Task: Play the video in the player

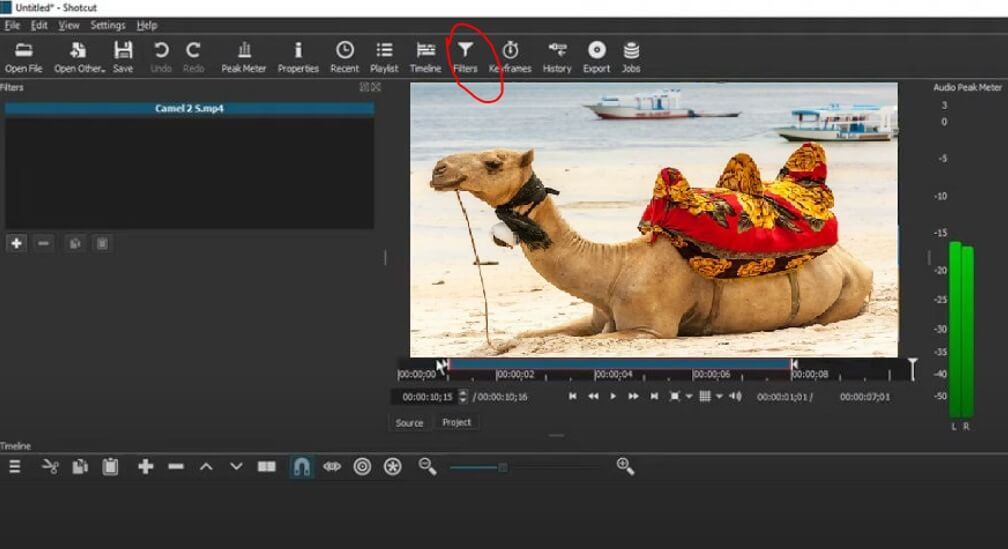Action: [x=613, y=396]
